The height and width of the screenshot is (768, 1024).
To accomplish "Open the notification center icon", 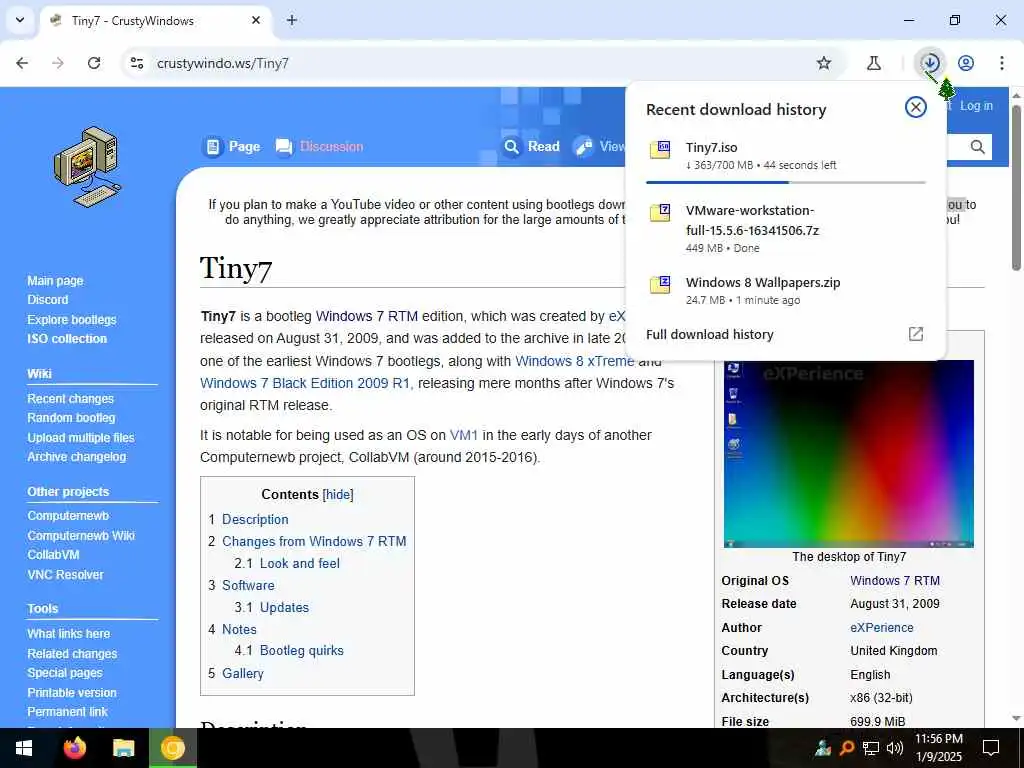I will click(x=991, y=748).
